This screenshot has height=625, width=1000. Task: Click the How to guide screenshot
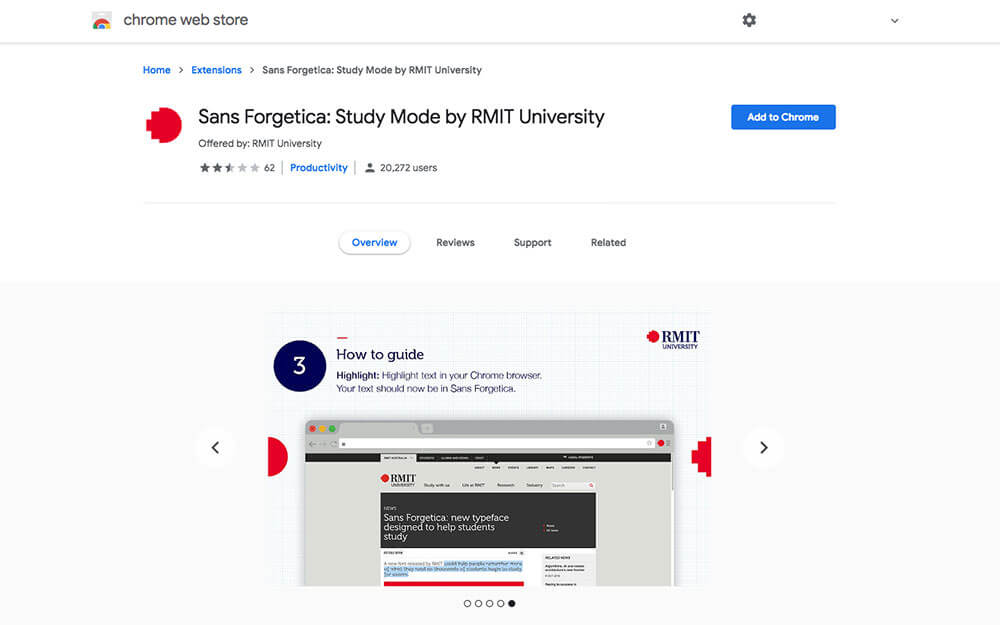pos(489,449)
